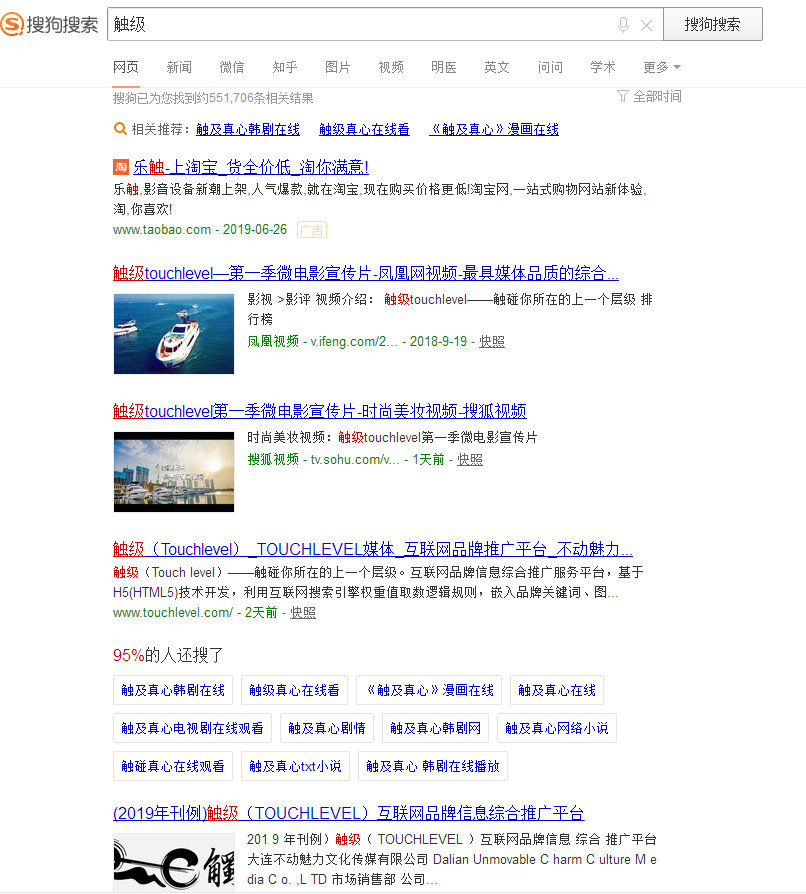The width and height of the screenshot is (806, 894).
Task: Click the related search 触及真心txt小说
Action: pos(295,766)
